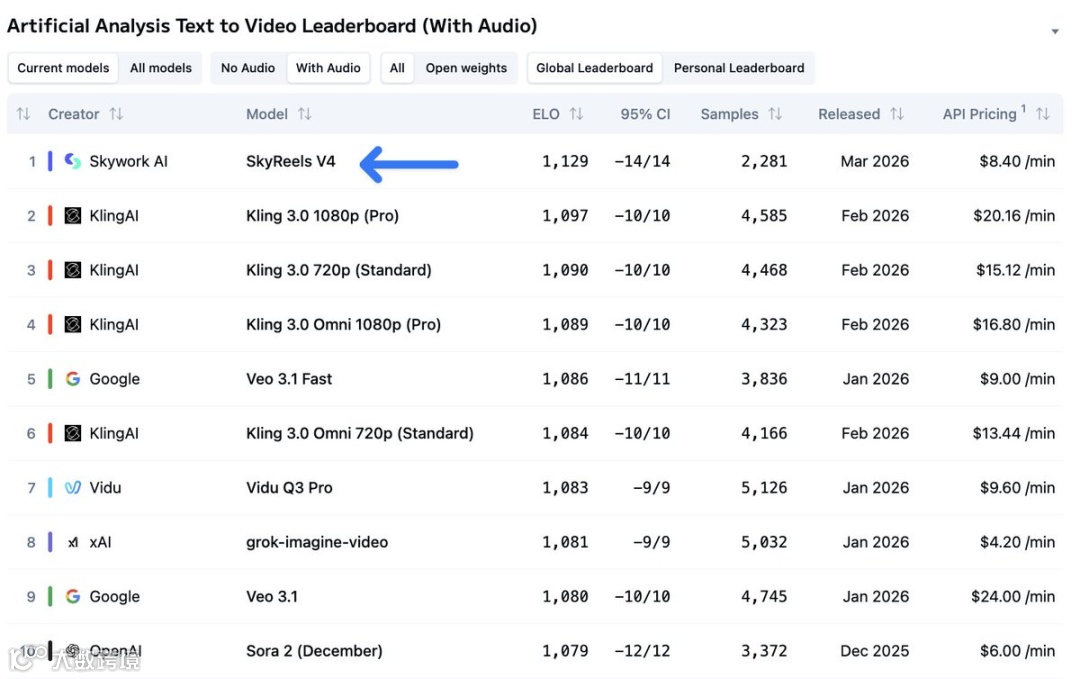Click the Vidu creator name
This screenshot has height=679, width=1080.
pos(105,488)
